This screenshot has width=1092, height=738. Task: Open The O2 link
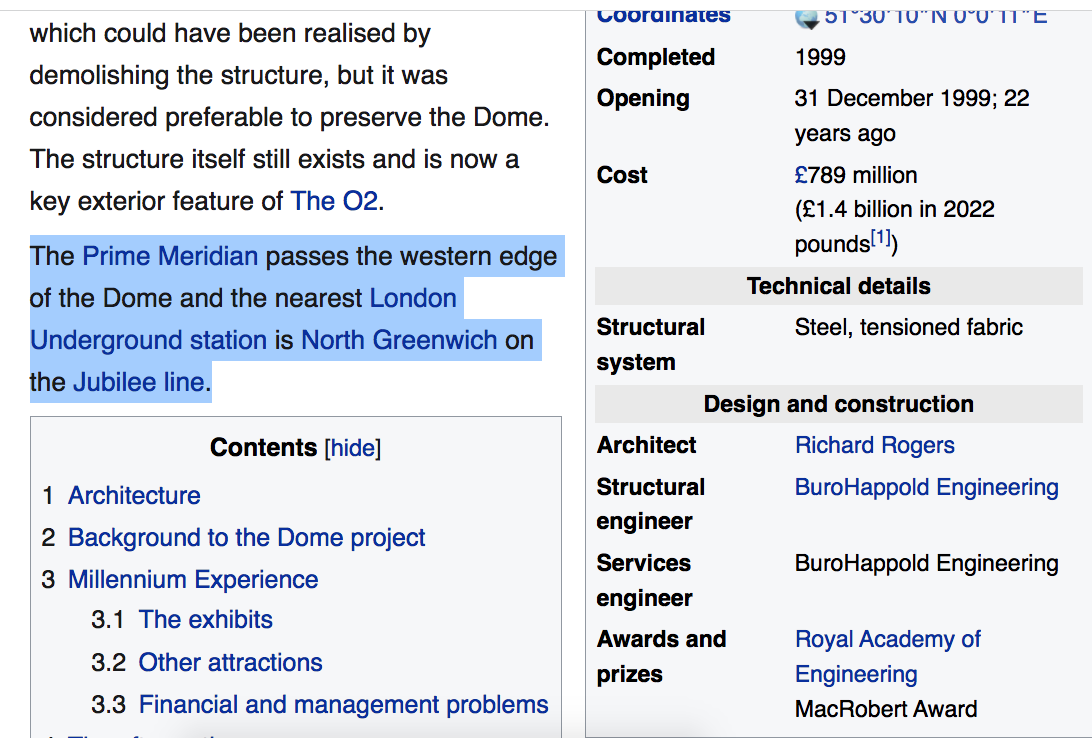pyautogui.click(x=334, y=201)
